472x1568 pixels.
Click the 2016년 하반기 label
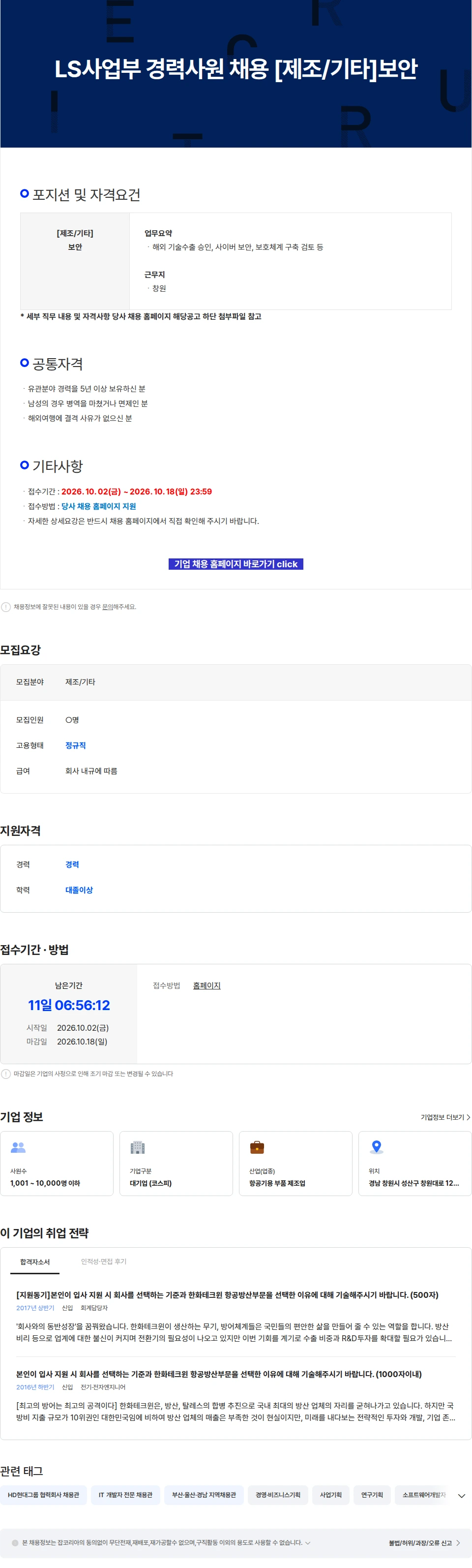coord(35,1386)
